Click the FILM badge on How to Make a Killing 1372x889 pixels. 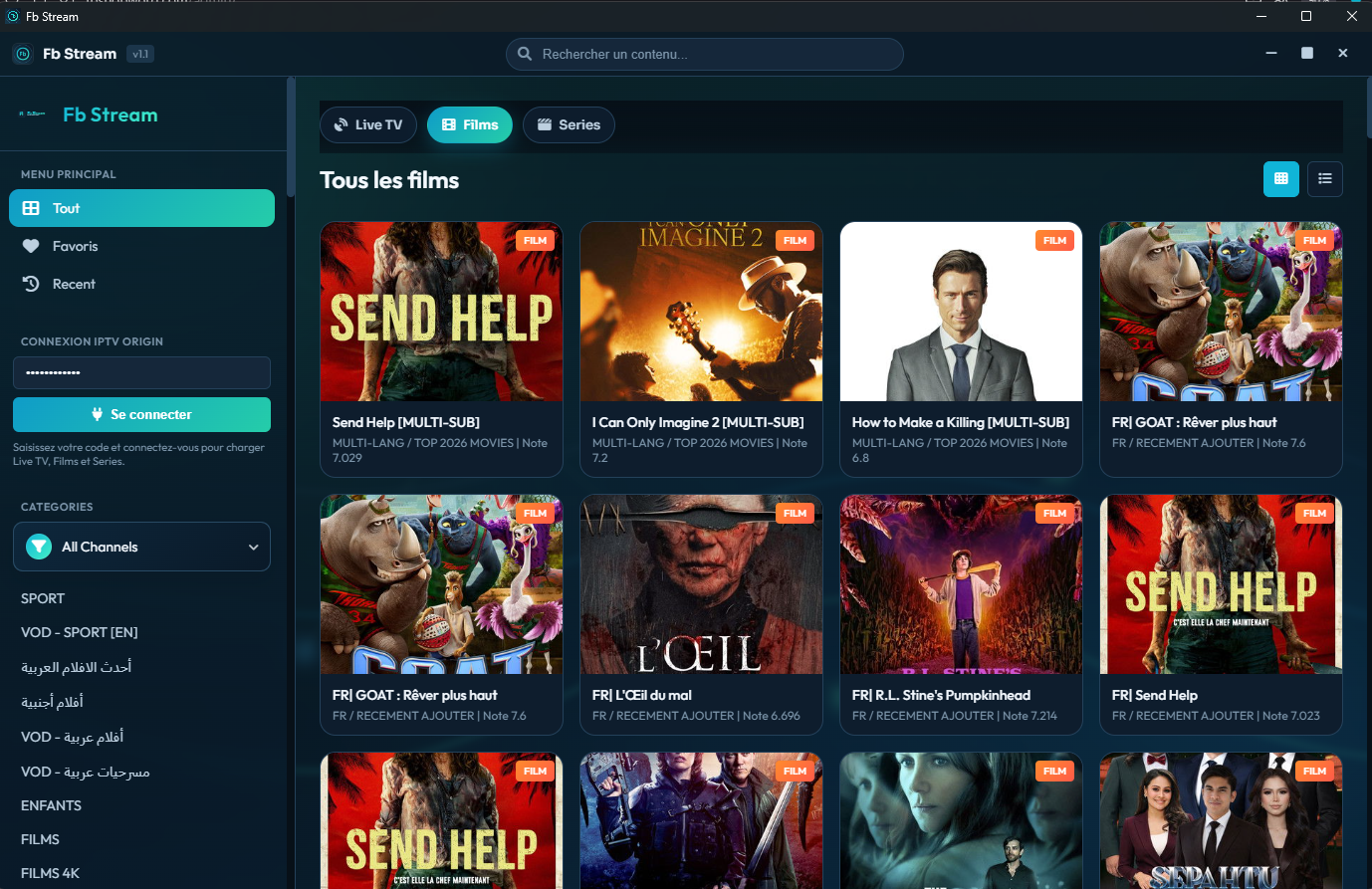[x=1054, y=240]
